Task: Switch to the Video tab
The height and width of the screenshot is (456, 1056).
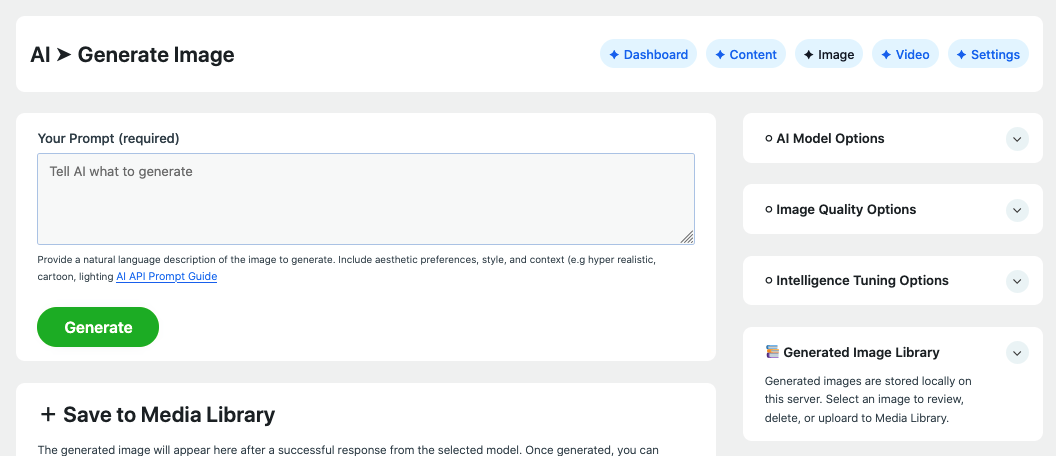Action: click(x=905, y=55)
